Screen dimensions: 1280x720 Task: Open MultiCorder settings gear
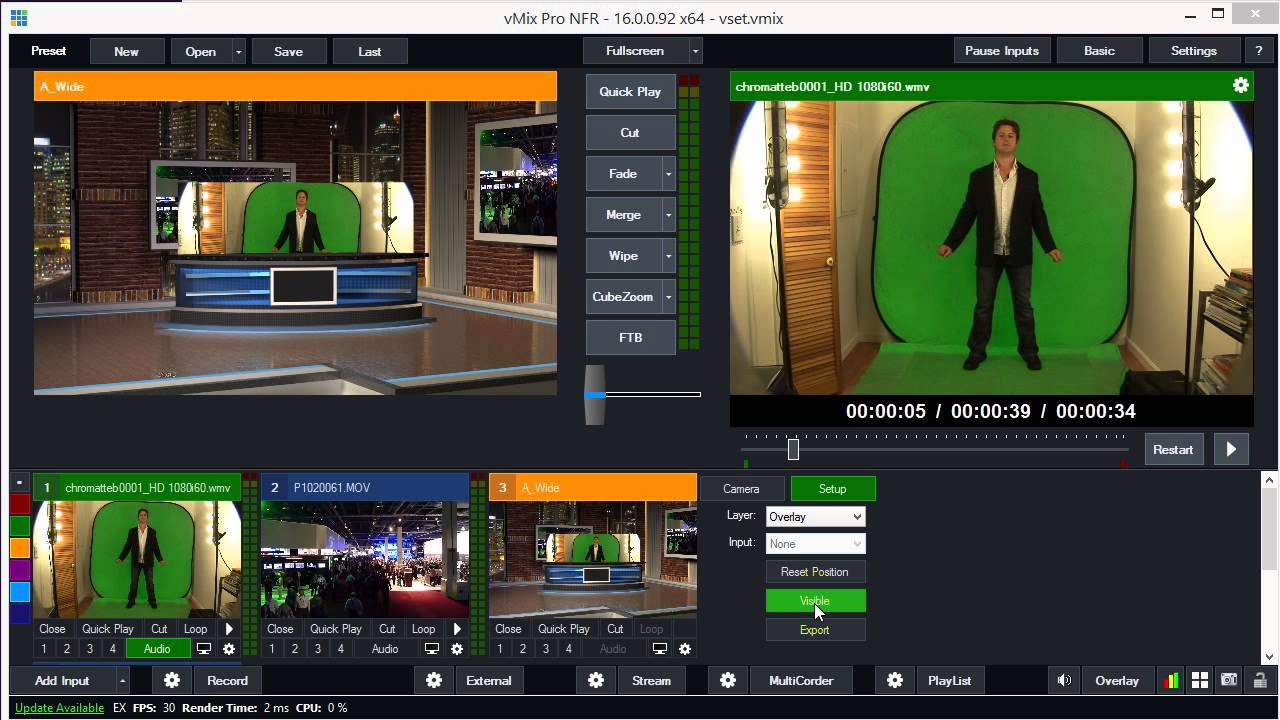(x=728, y=680)
